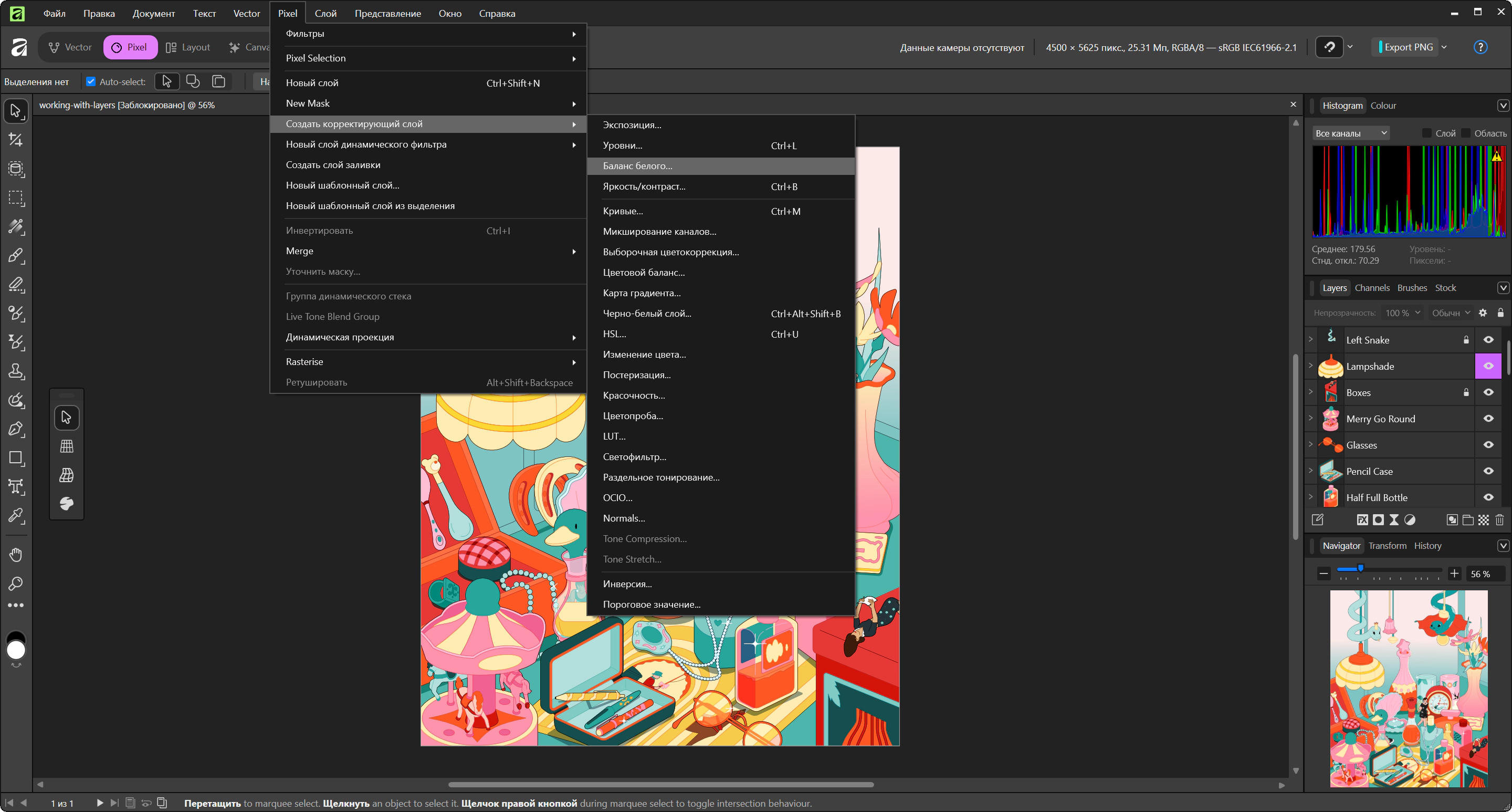This screenshot has height=812, width=1512.
Task: Click the navigator zoom slider handle
Action: (x=1361, y=568)
